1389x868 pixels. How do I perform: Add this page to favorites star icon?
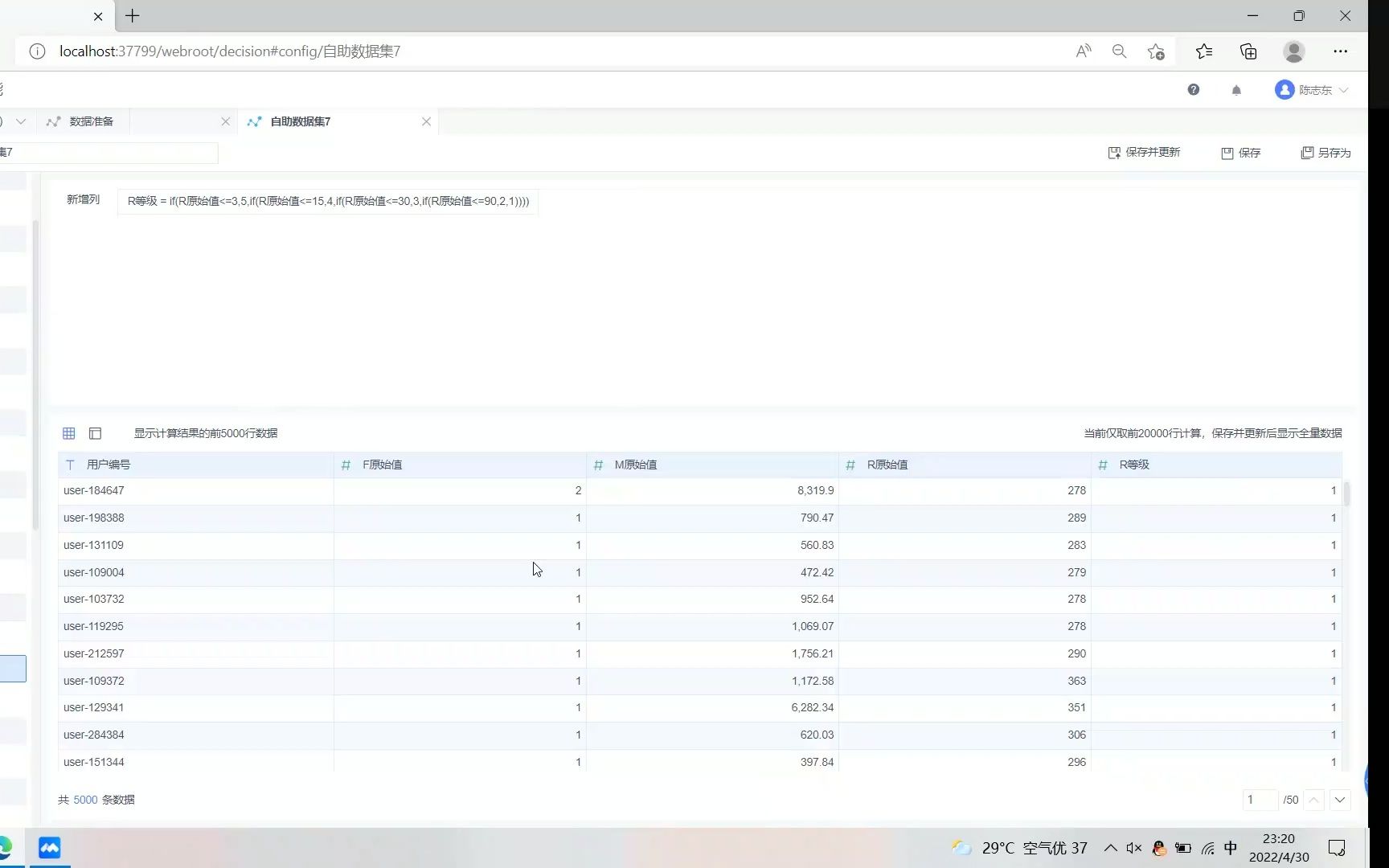1156,51
